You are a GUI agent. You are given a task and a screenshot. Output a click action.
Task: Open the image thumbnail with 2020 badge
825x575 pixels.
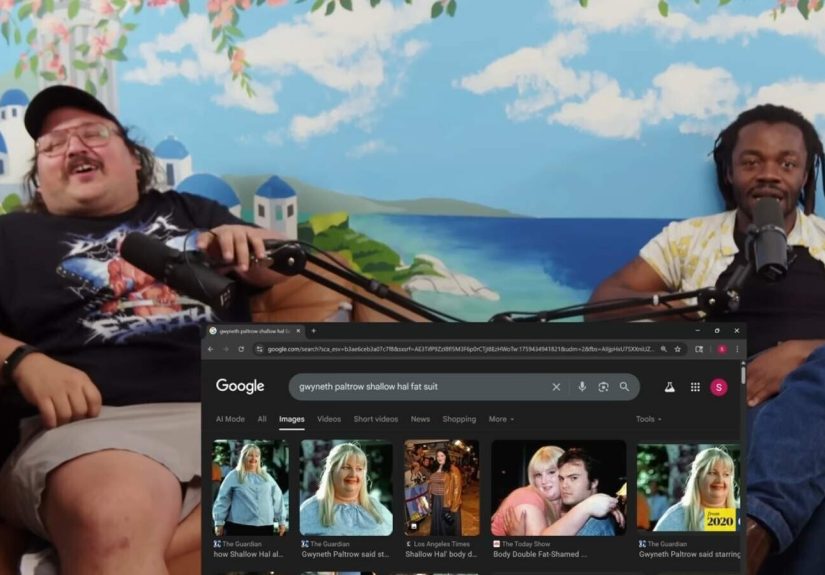pyautogui.click(x=688, y=488)
